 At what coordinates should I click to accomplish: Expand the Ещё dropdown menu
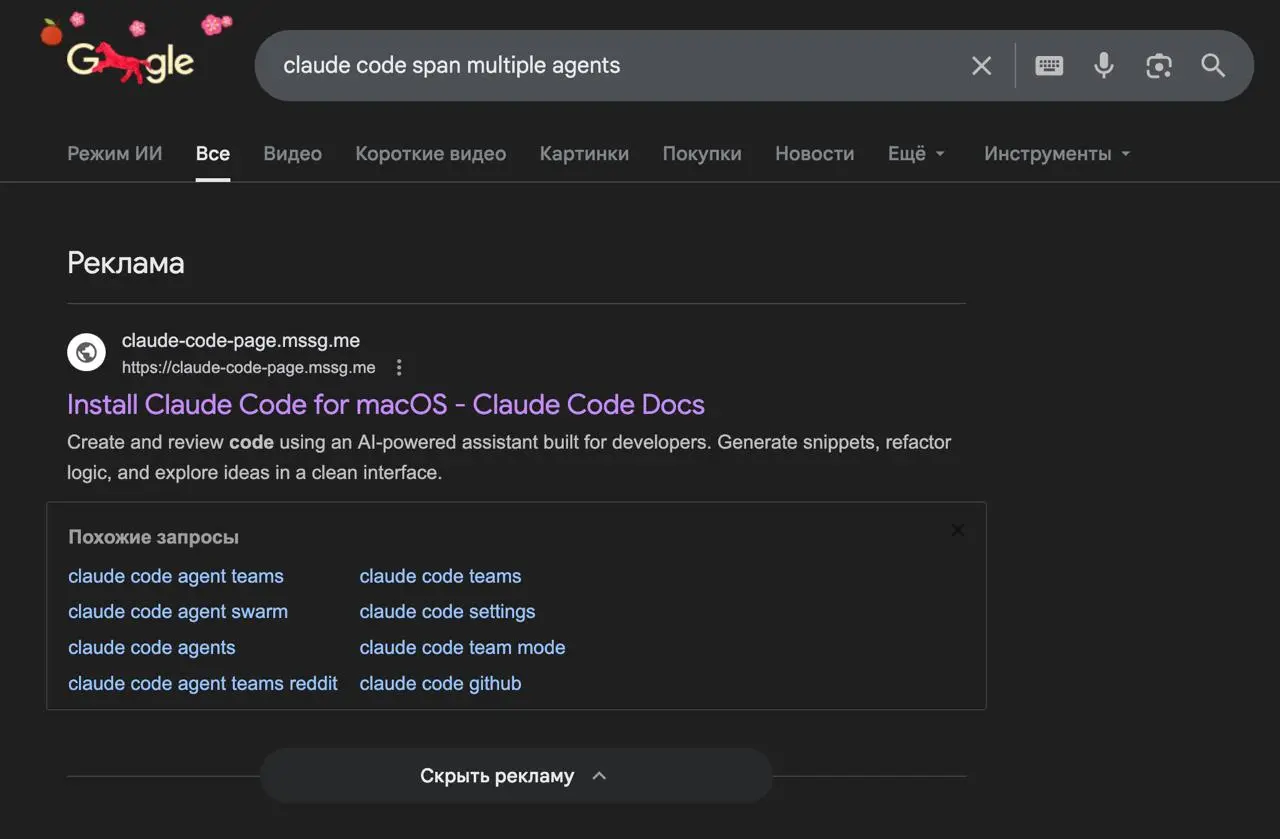coord(916,154)
